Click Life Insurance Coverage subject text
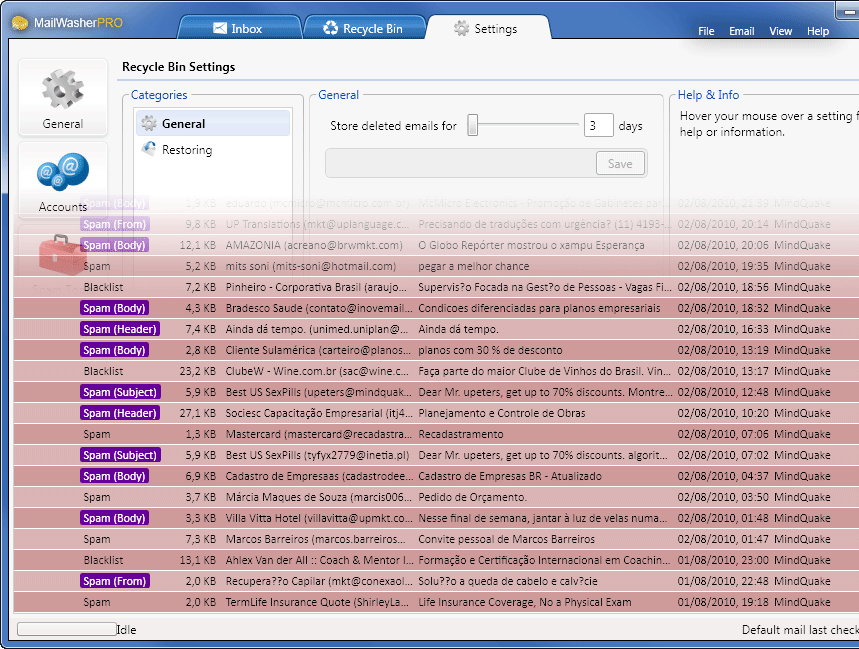This screenshot has height=649, width=859. click(525, 602)
